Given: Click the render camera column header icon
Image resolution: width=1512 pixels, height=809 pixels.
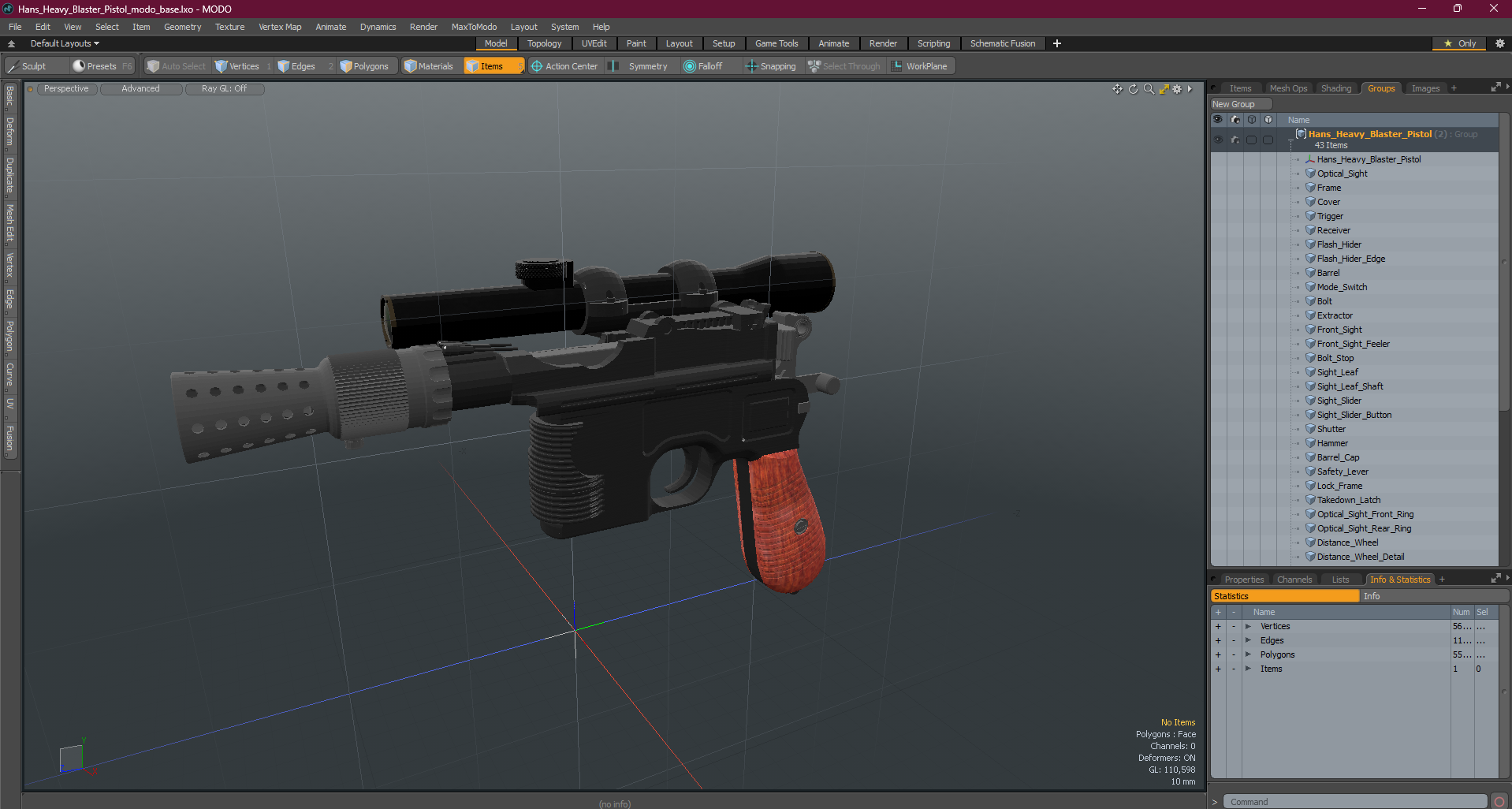Looking at the screenshot, I should click(1235, 120).
